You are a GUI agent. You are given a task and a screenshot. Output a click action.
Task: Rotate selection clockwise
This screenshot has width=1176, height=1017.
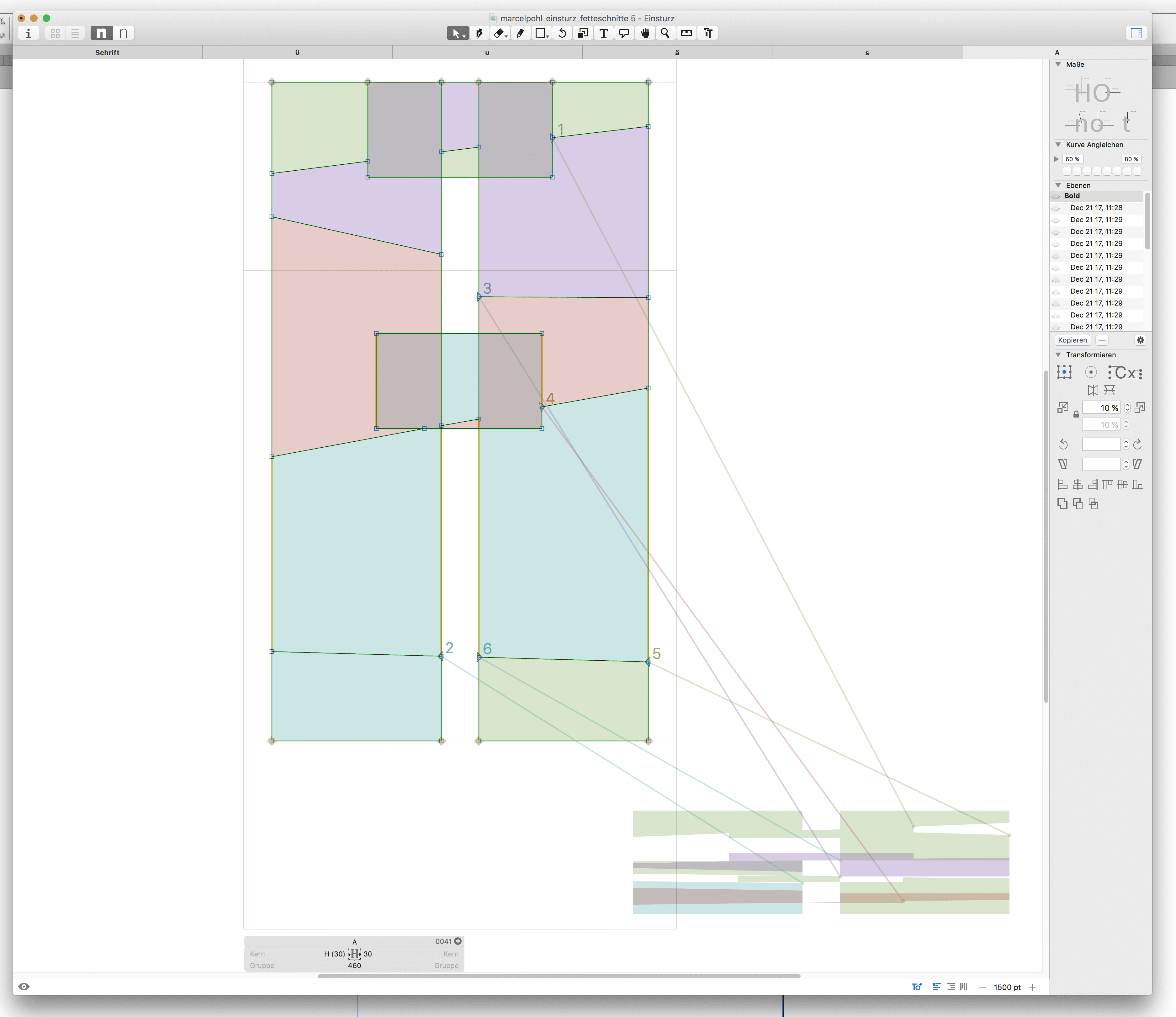1137,444
